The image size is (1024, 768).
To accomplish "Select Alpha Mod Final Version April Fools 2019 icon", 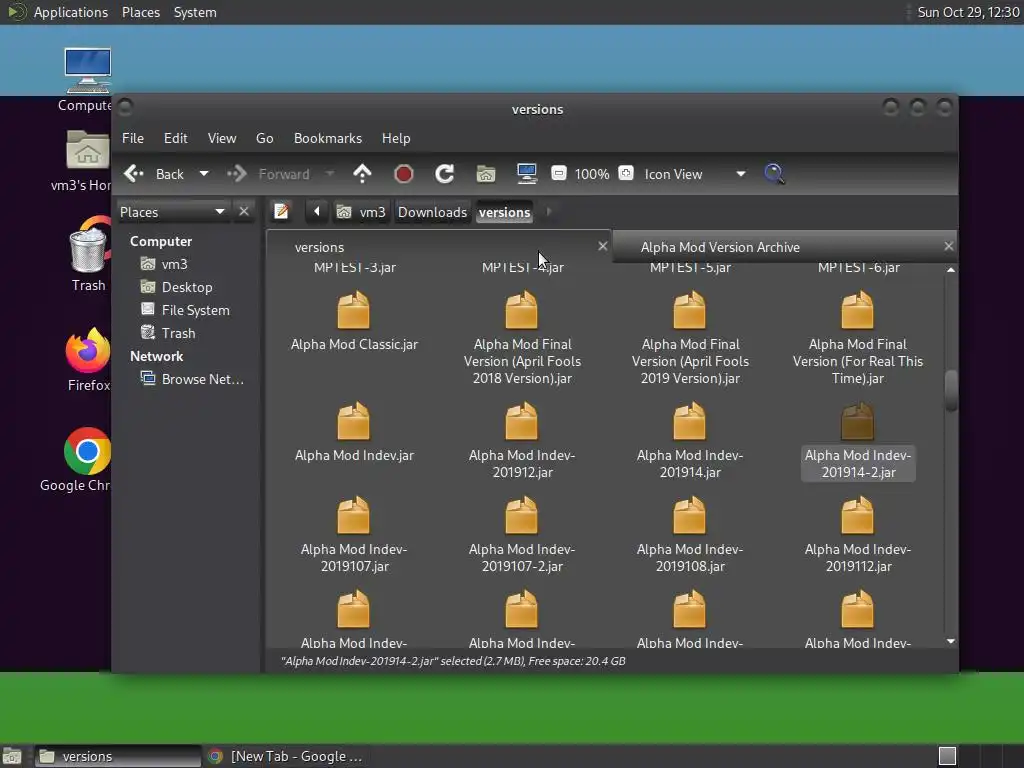I will coord(690,310).
